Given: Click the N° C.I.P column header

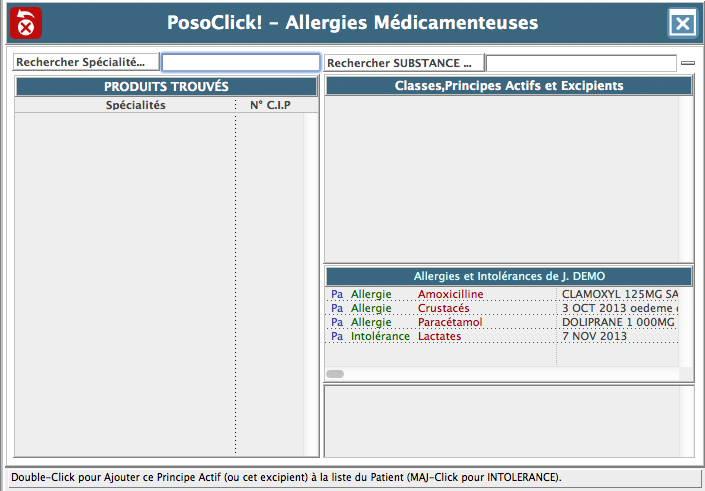Looking at the screenshot, I should (x=270, y=105).
